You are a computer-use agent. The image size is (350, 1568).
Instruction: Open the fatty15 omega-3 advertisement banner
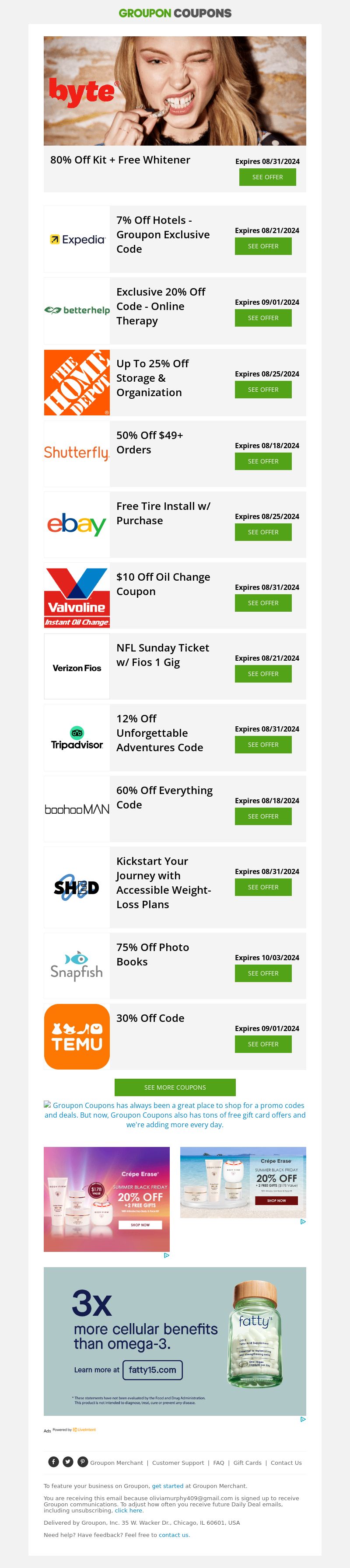175,1341
